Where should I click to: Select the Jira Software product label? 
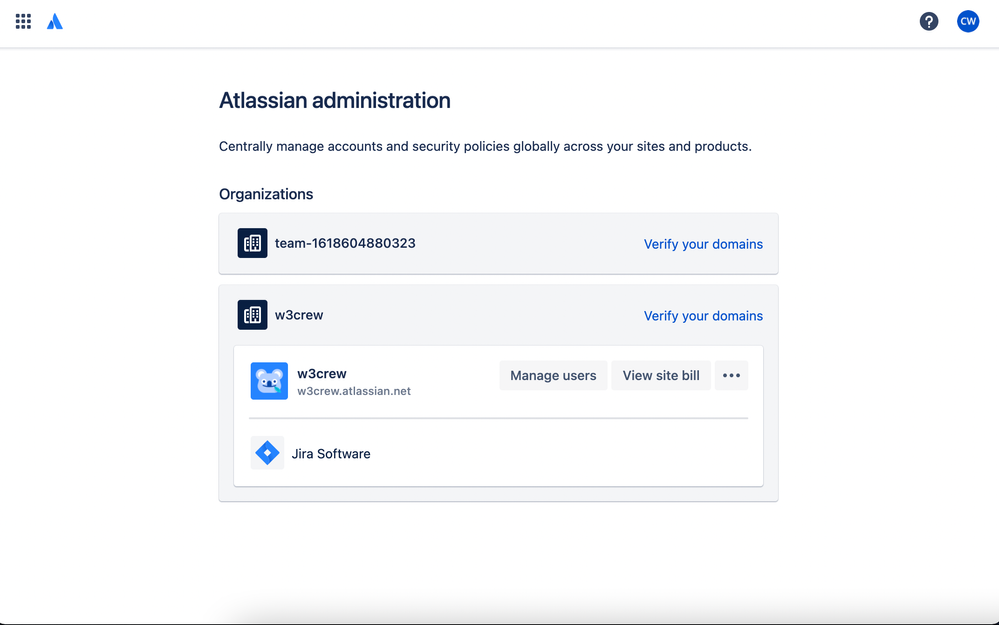pos(331,454)
